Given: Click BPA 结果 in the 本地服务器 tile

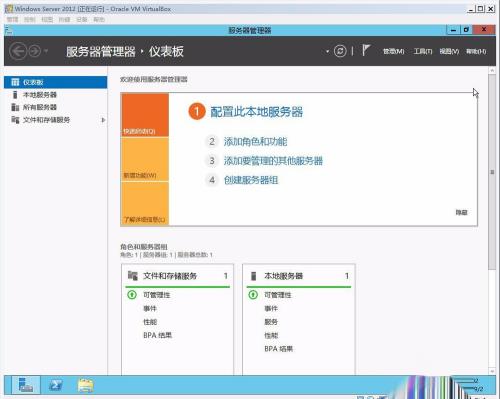Looking at the screenshot, I should pos(278,349).
